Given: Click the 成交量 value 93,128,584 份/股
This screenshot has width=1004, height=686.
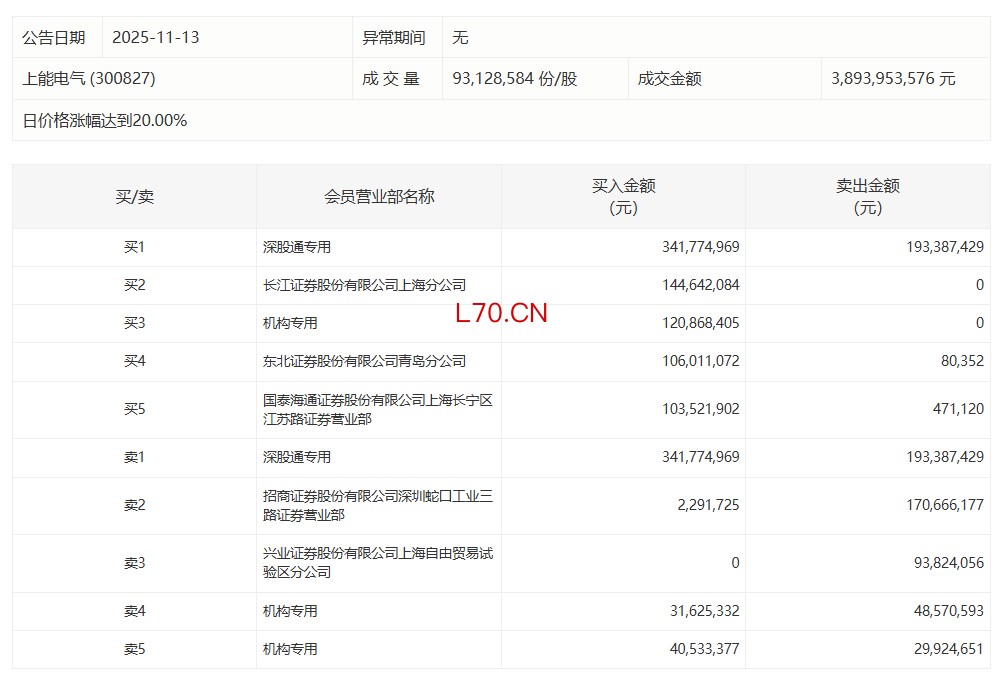Looking at the screenshot, I should pos(514,78).
